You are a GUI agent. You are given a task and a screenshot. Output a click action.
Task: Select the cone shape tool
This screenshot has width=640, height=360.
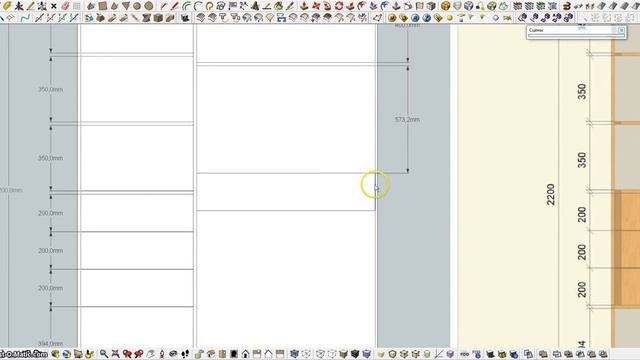click(114, 6)
